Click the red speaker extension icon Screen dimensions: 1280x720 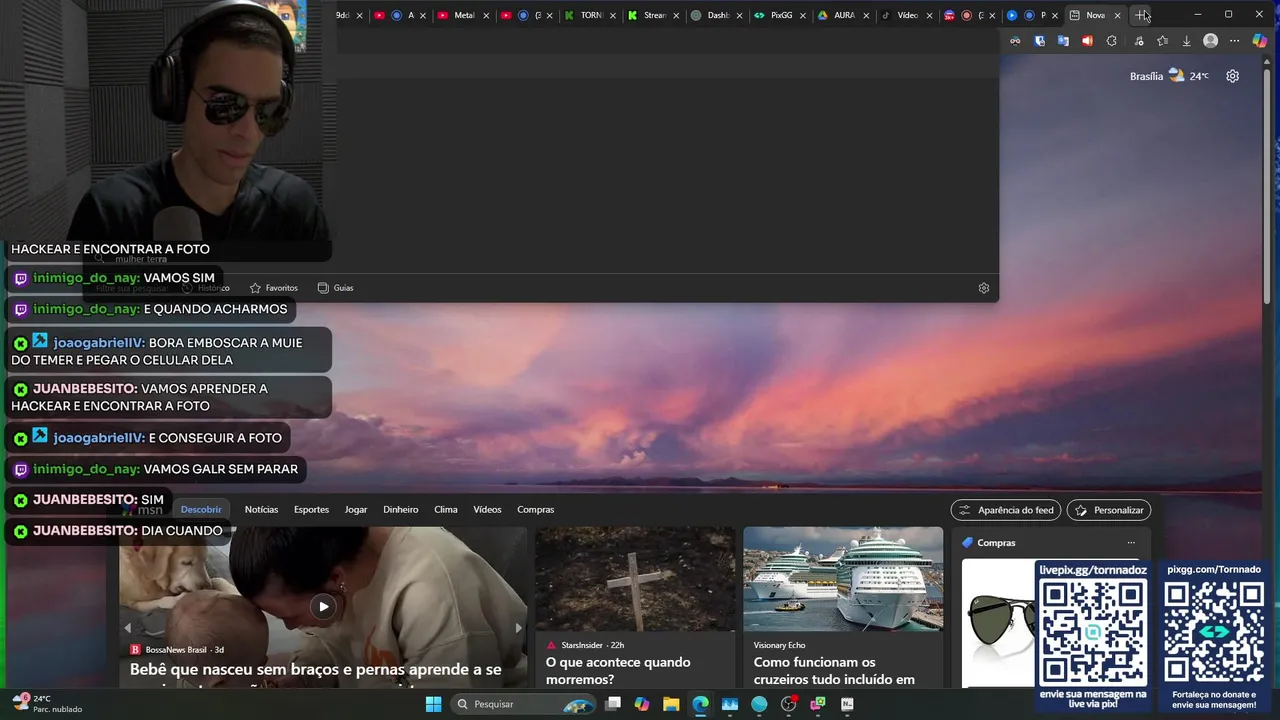click(x=1087, y=41)
